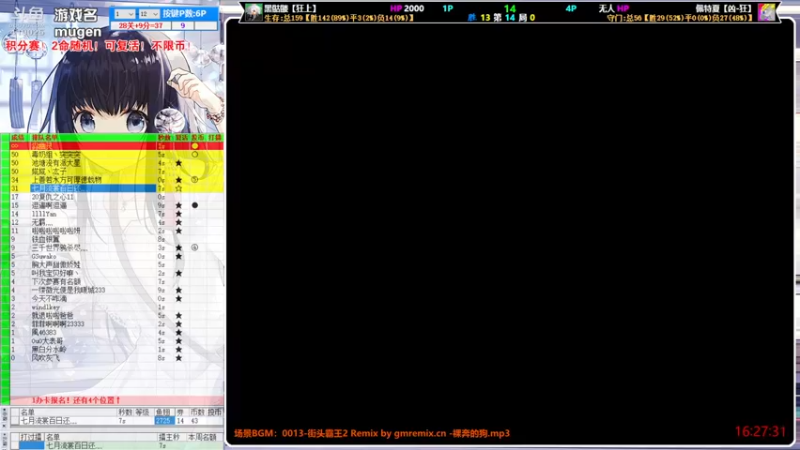Click the star in GSswako row

point(179,256)
